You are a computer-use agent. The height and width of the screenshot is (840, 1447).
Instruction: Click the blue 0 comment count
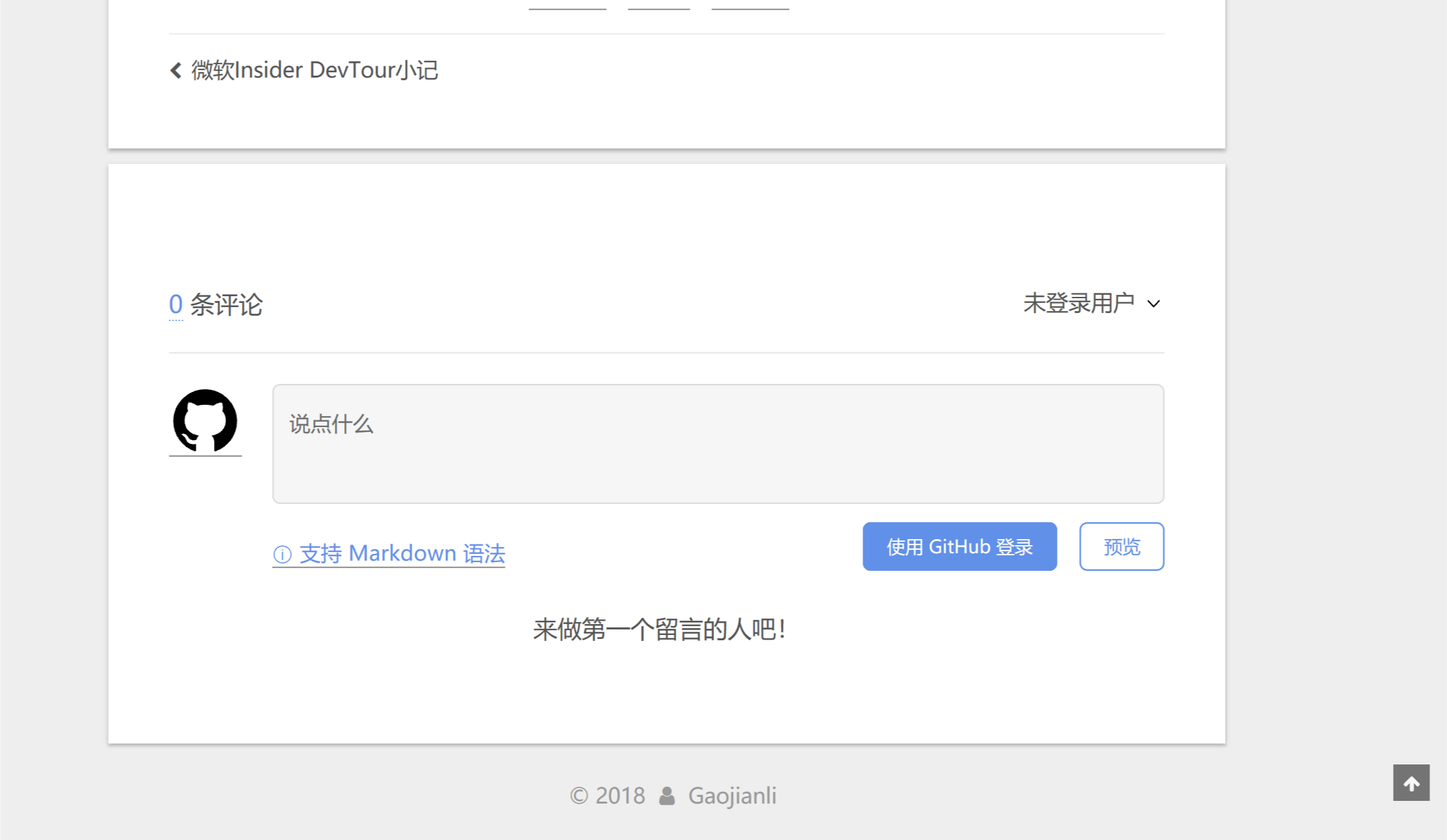click(x=175, y=304)
